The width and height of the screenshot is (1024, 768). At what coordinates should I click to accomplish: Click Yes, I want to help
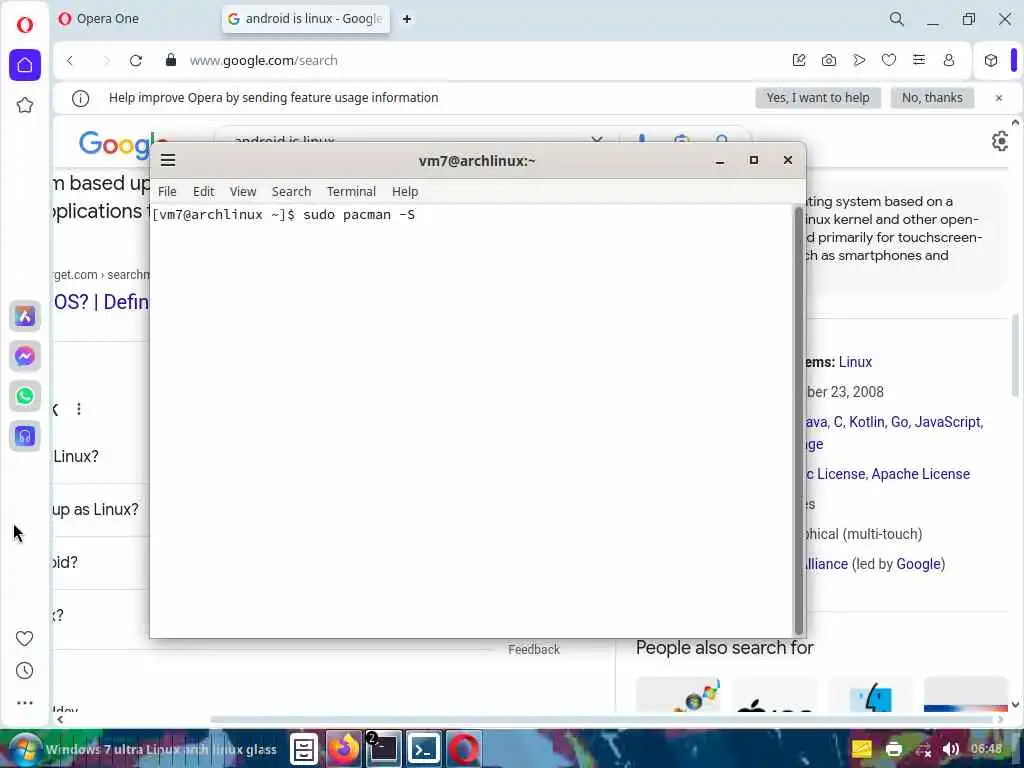818,97
